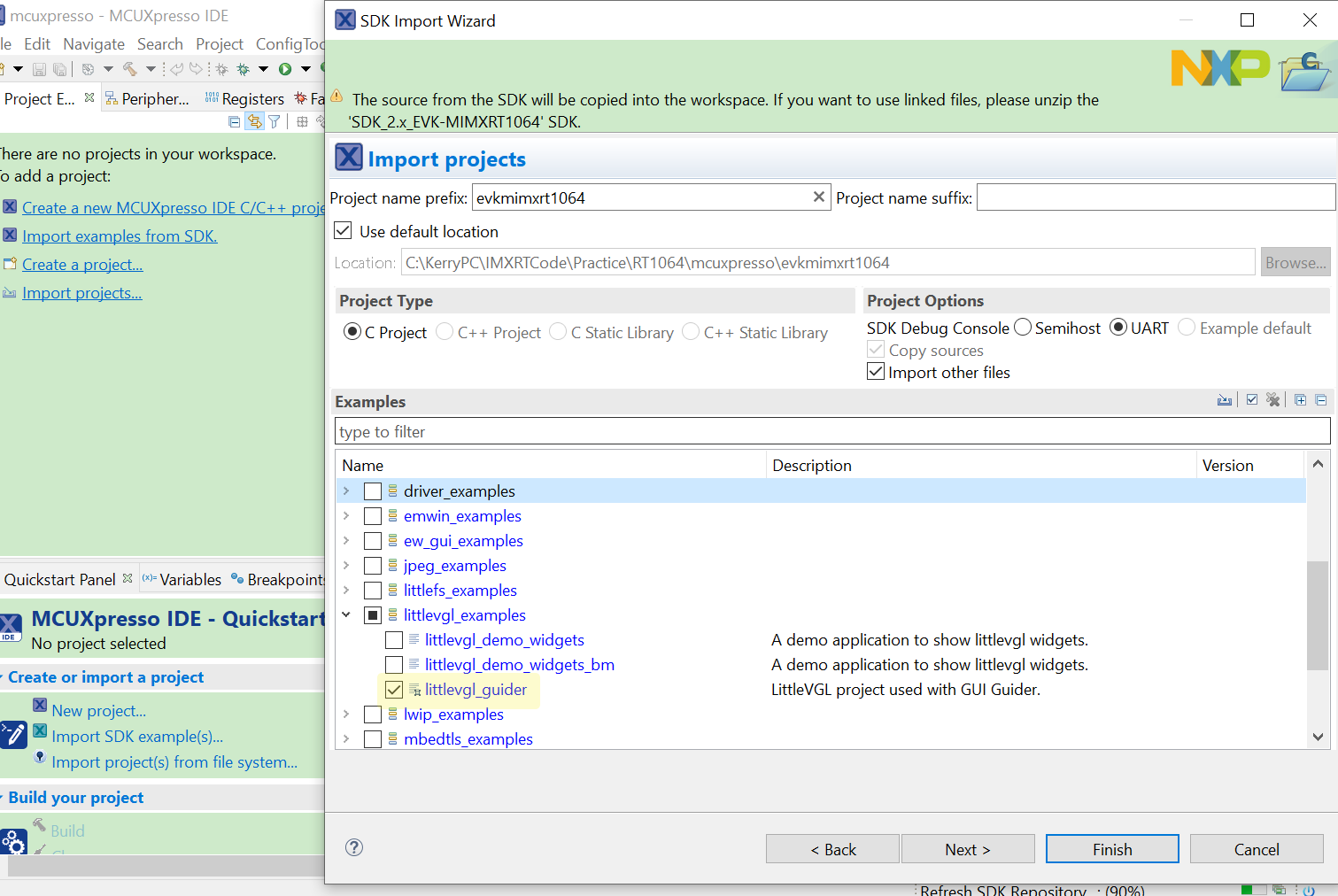Collapse all tree nodes with the minus icon

(x=1322, y=399)
